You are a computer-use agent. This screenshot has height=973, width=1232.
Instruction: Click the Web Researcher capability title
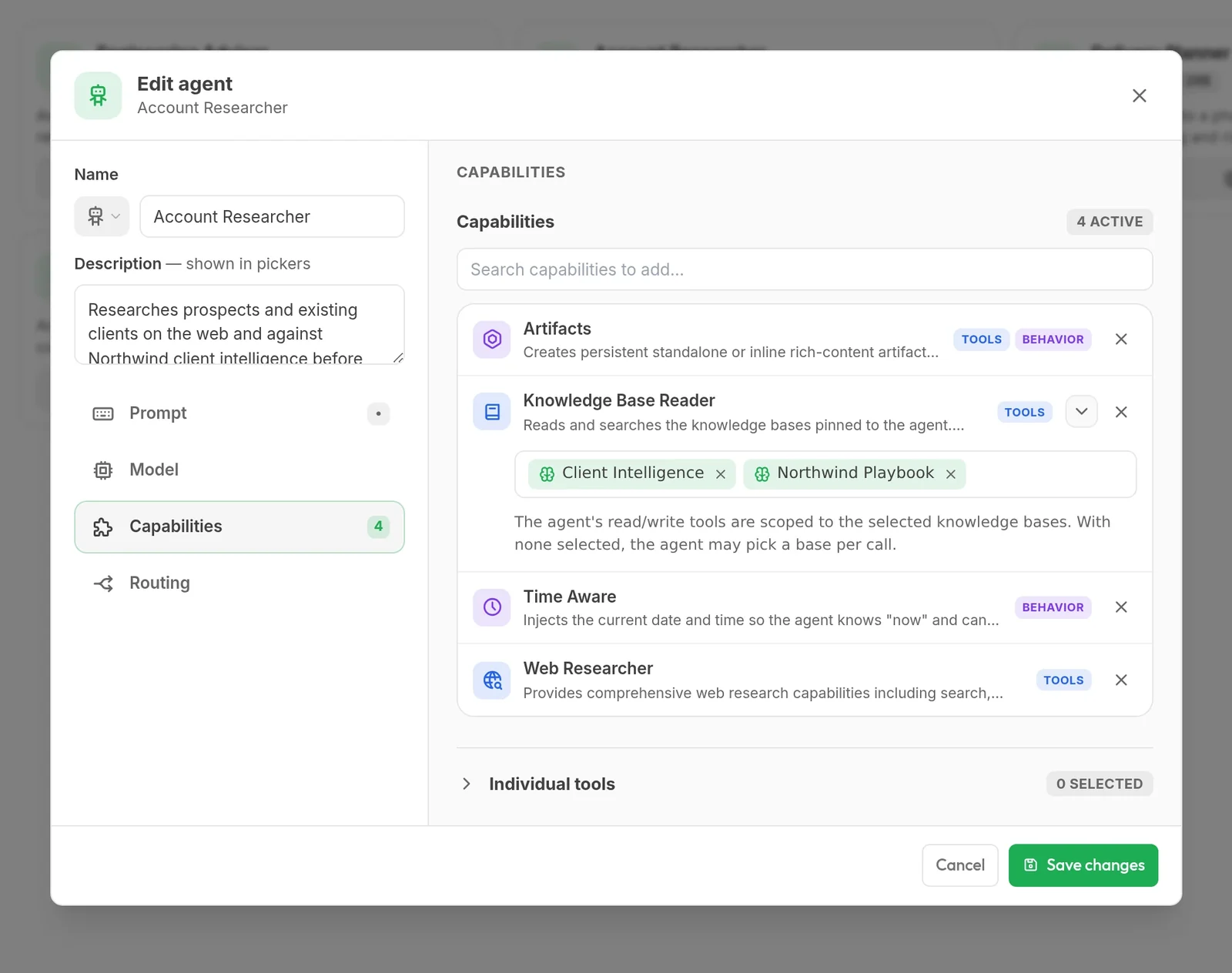click(x=588, y=668)
